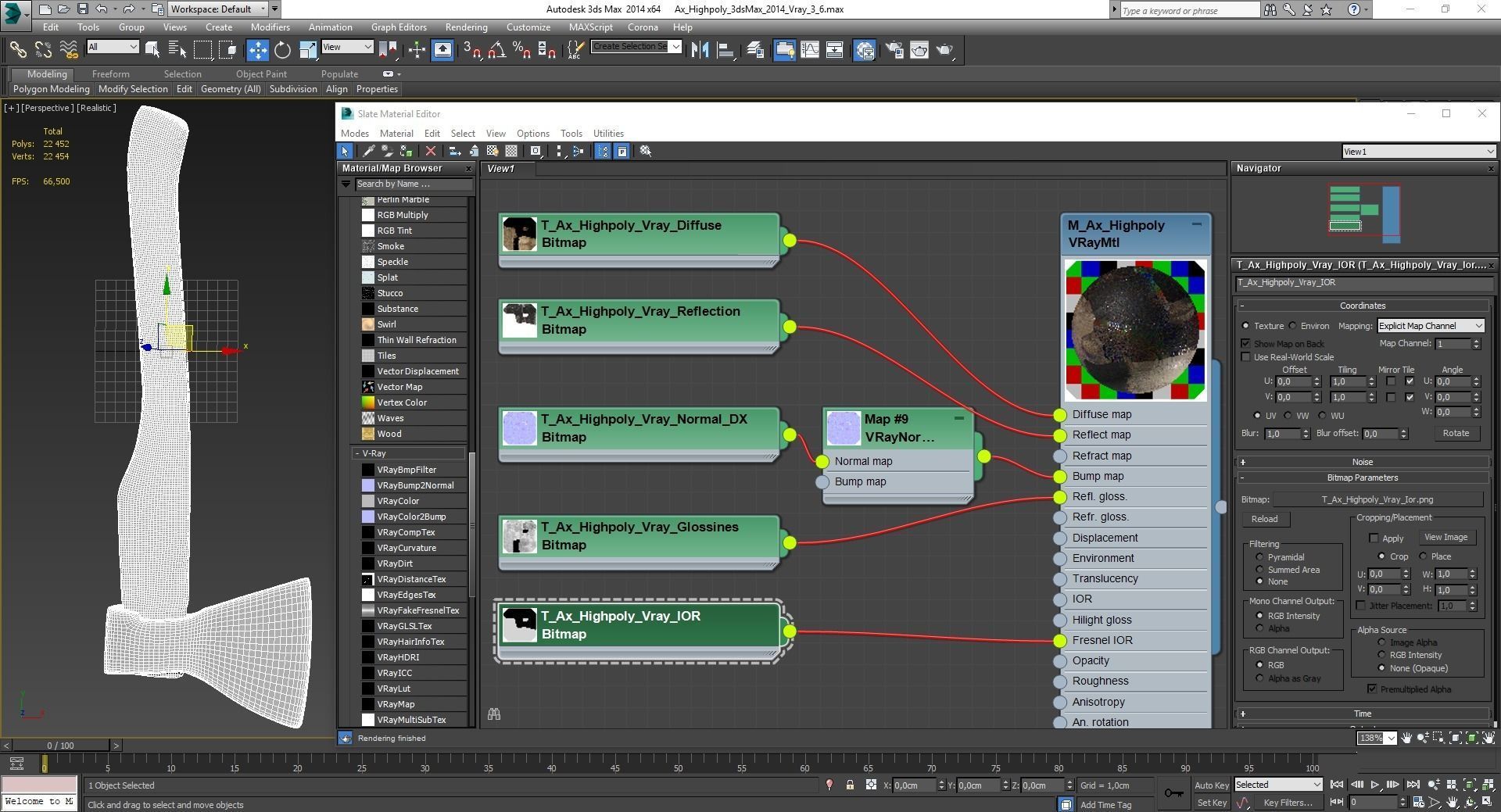This screenshot has height=812, width=1501.
Task: Click the Play Animation button
Action: 1374,785
